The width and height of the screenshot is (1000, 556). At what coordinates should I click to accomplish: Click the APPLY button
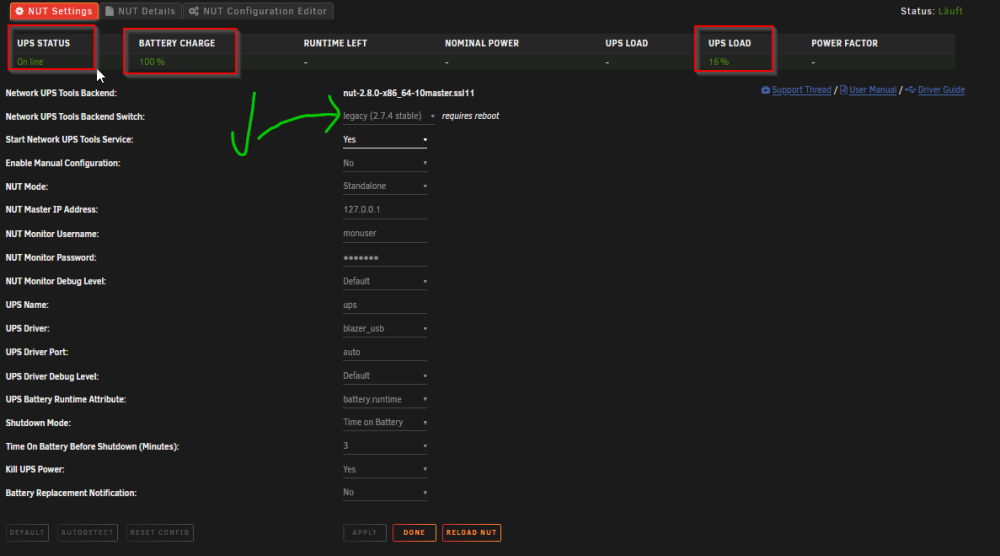coord(365,532)
